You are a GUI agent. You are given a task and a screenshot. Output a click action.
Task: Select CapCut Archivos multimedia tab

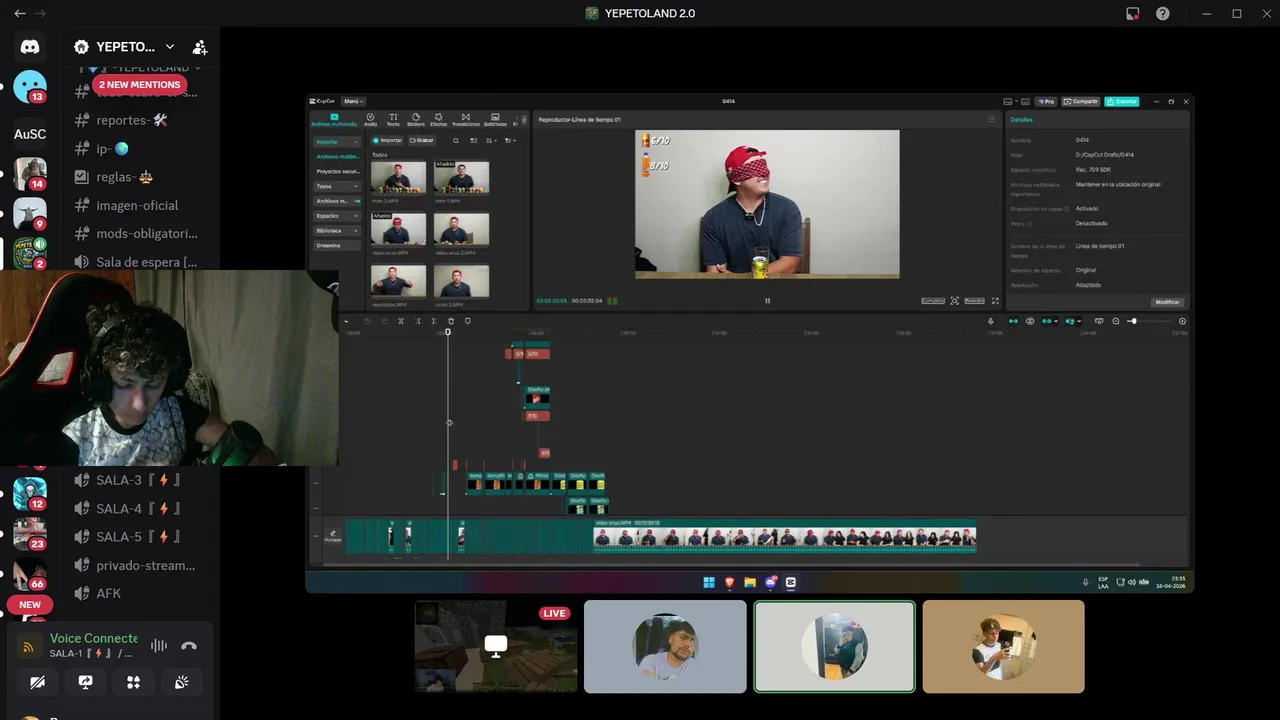pos(334,119)
